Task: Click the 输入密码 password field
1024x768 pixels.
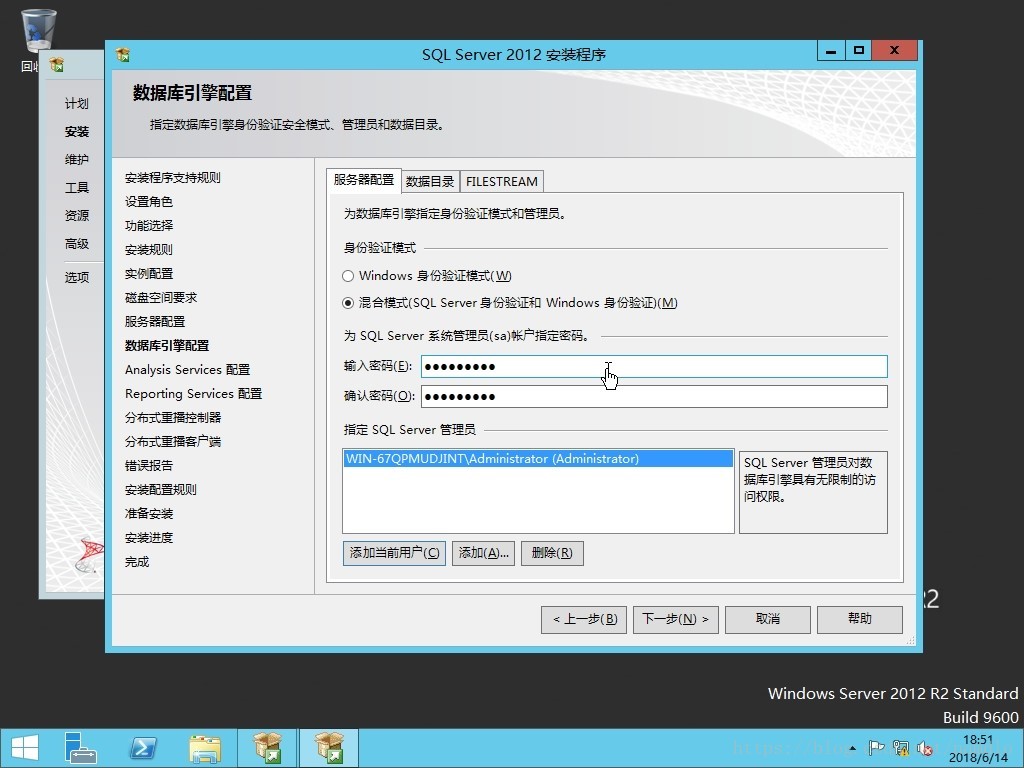Action: coord(654,366)
